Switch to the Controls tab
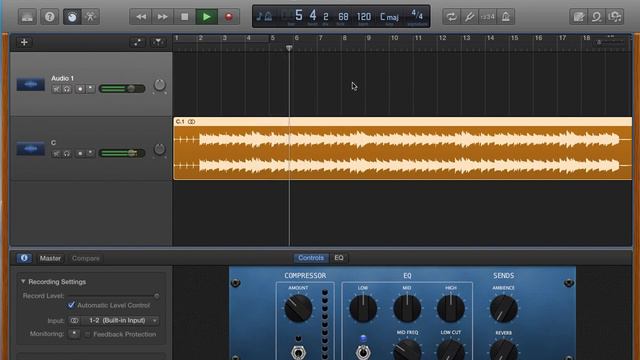 pyautogui.click(x=311, y=258)
